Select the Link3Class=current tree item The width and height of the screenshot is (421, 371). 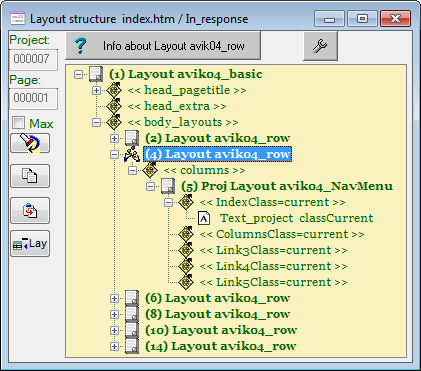[273, 250]
